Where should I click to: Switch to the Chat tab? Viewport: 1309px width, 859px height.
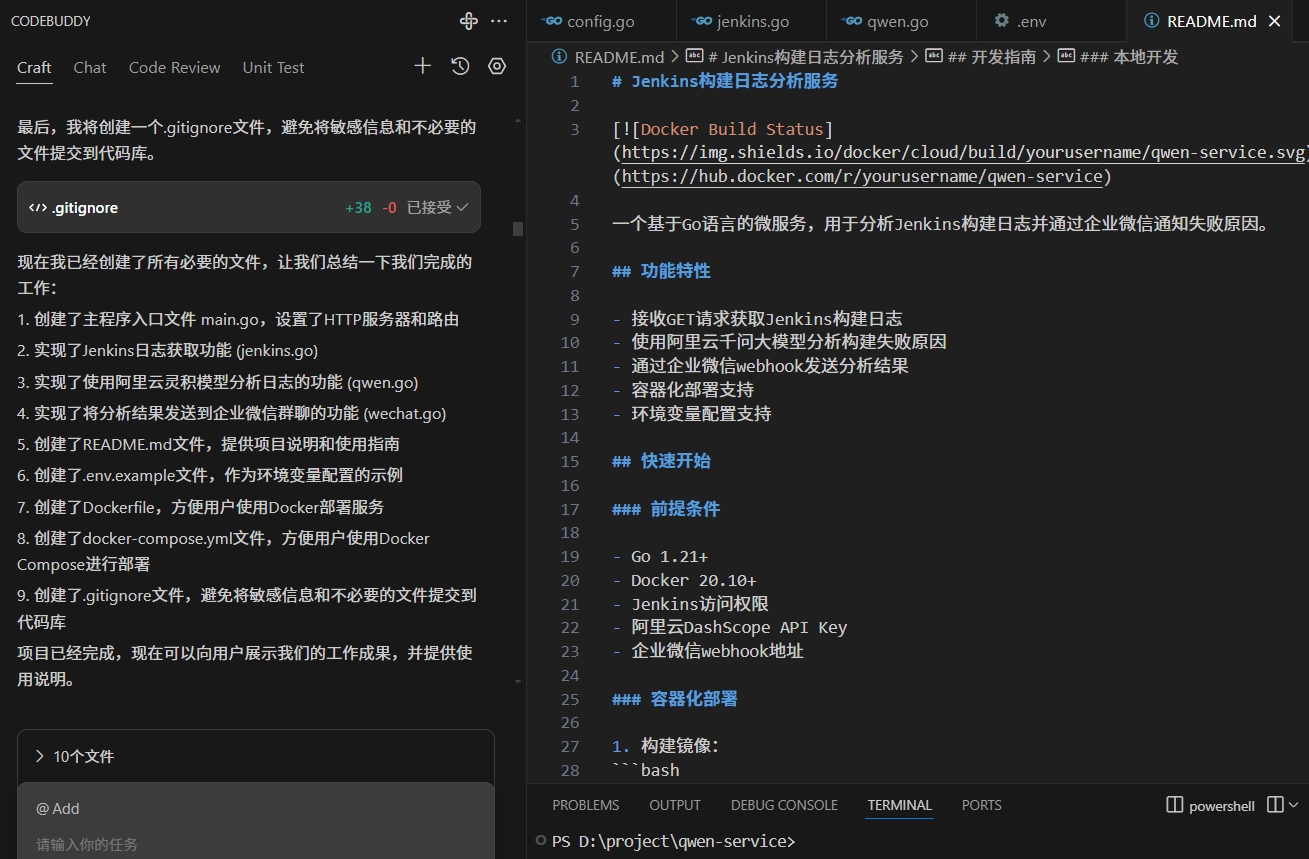[90, 67]
